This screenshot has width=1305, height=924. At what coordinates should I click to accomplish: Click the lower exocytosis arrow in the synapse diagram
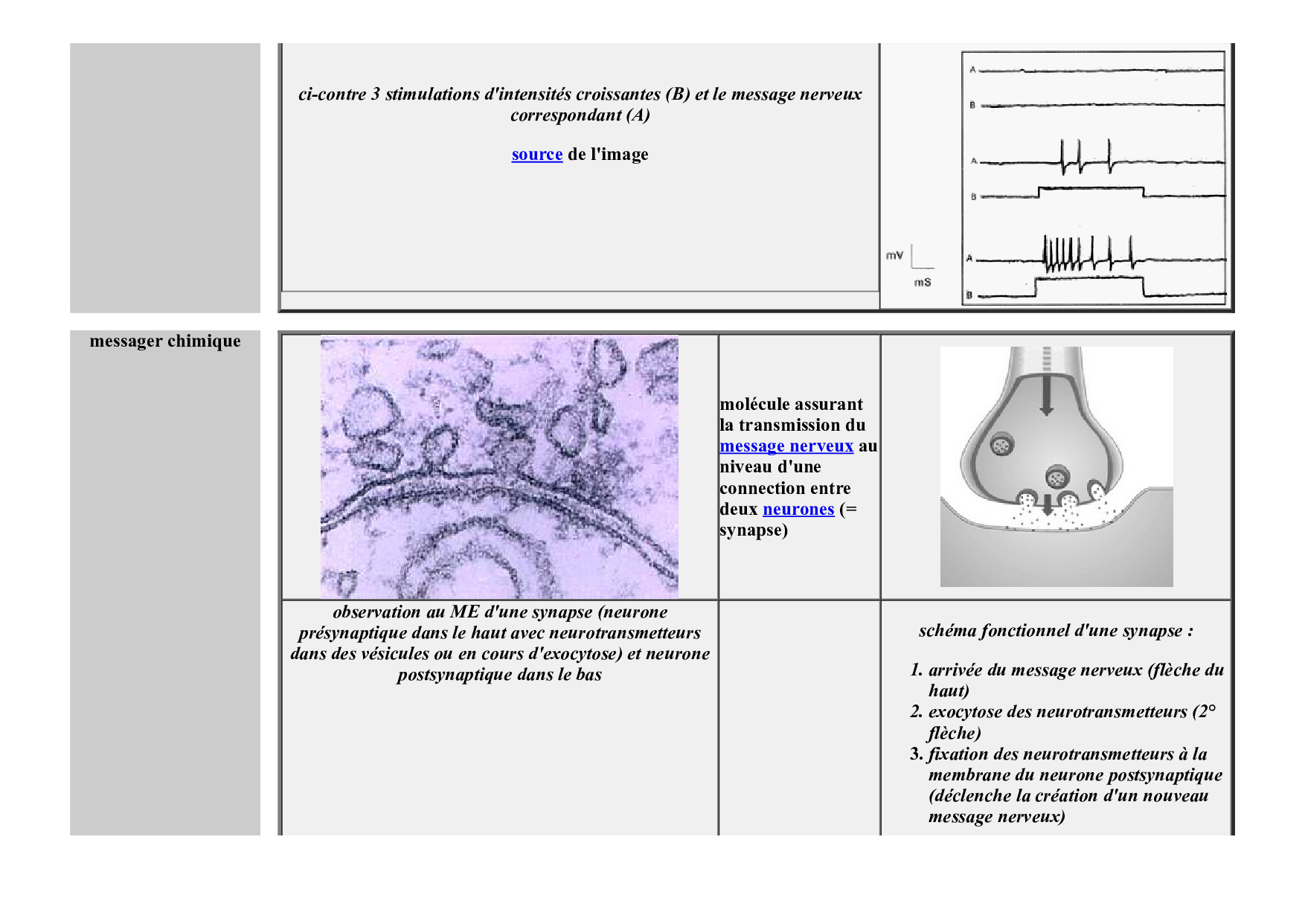[x=1048, y=505]
